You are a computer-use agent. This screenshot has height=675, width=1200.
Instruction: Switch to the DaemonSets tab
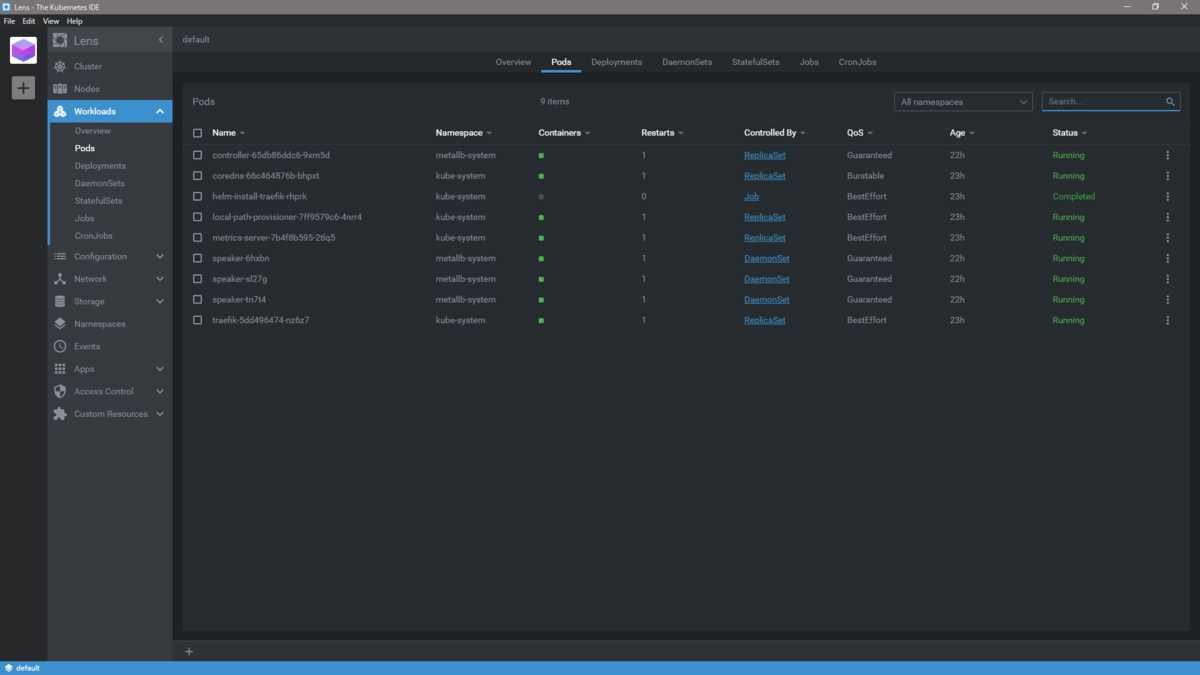point(687,62)
